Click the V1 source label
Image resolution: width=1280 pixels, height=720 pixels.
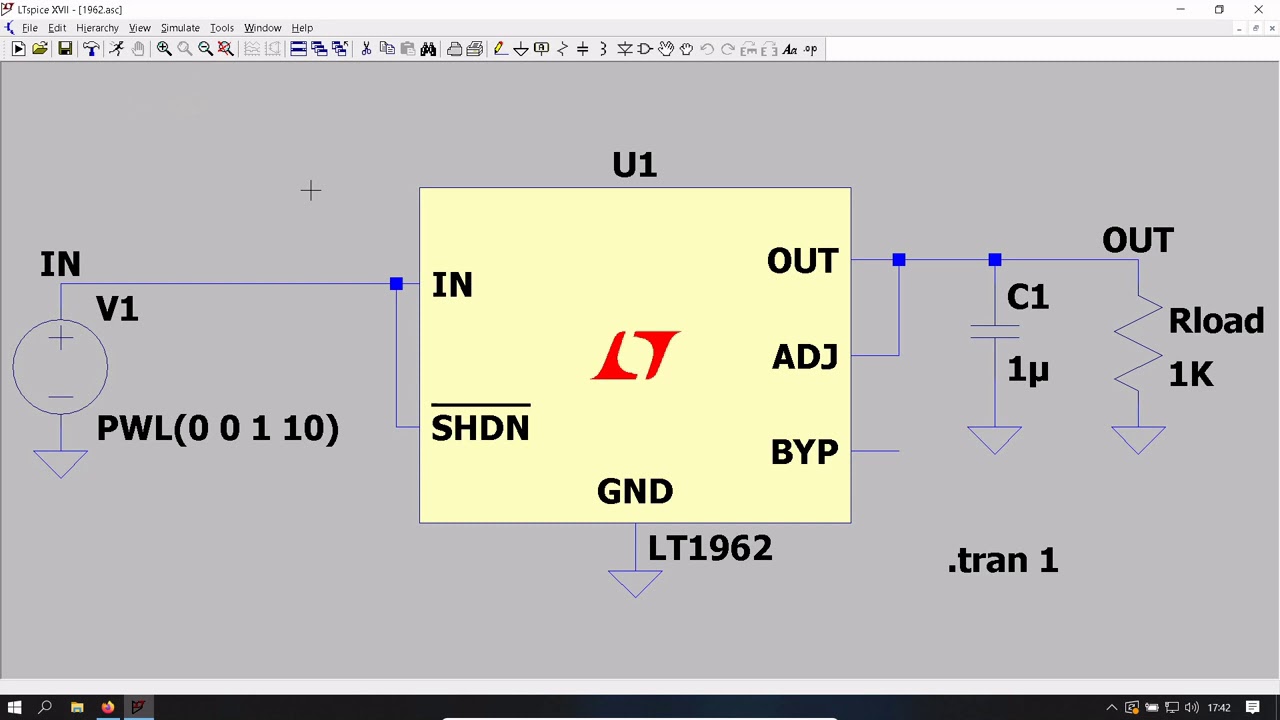click(117, 309)
